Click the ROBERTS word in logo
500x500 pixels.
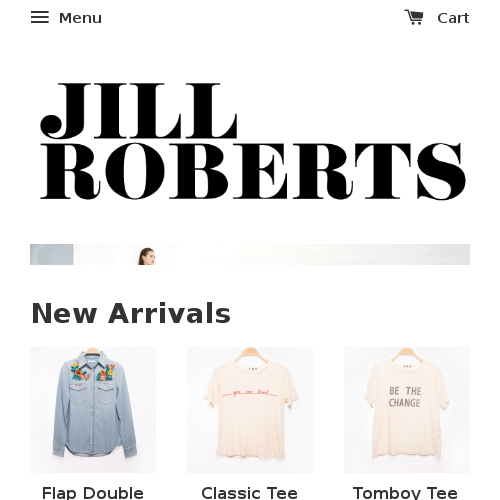pos(253,171)
